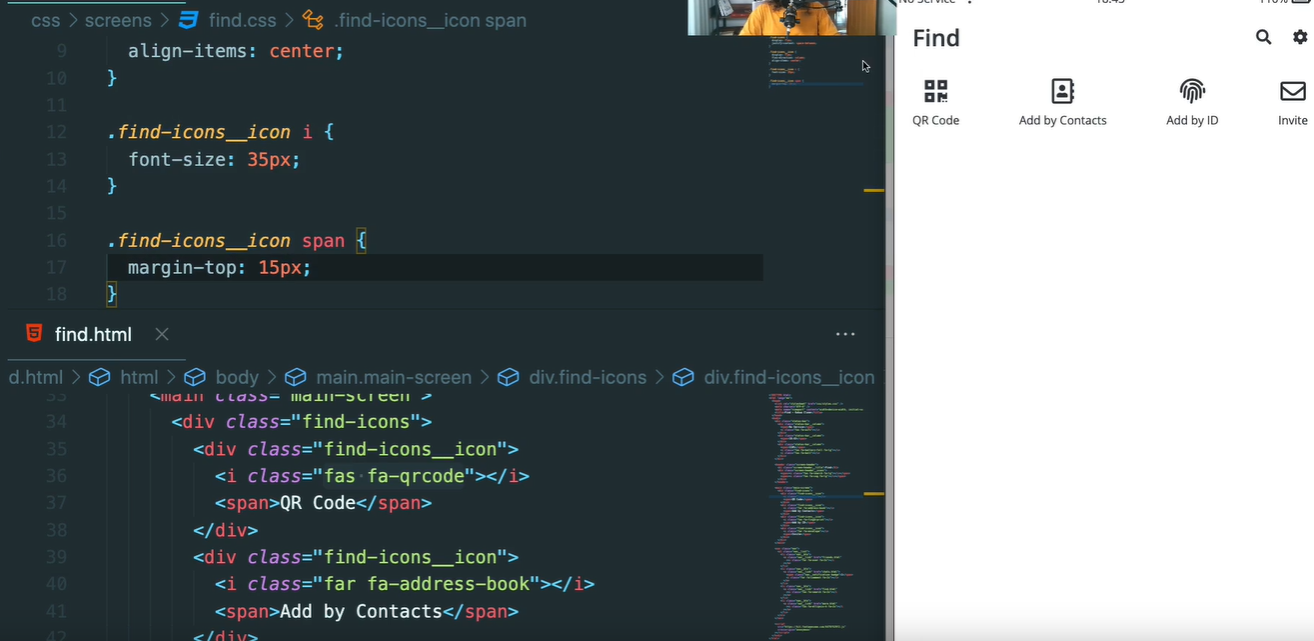1314x641 pixels.
Task: Click the CSS file icon in breadcrumb
Action: tap(188, 20)
